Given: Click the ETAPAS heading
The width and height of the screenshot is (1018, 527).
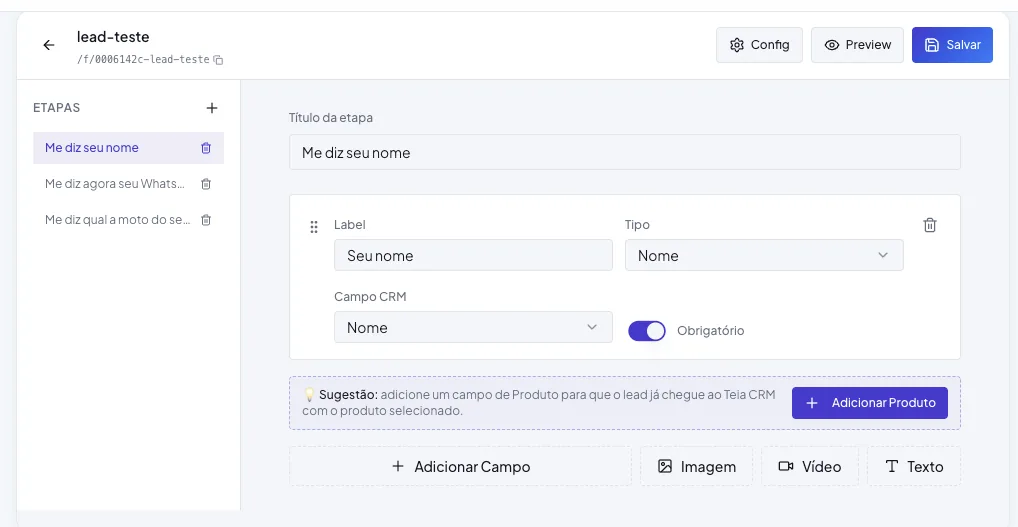Looking at the screenshot, I should [56, 108].
